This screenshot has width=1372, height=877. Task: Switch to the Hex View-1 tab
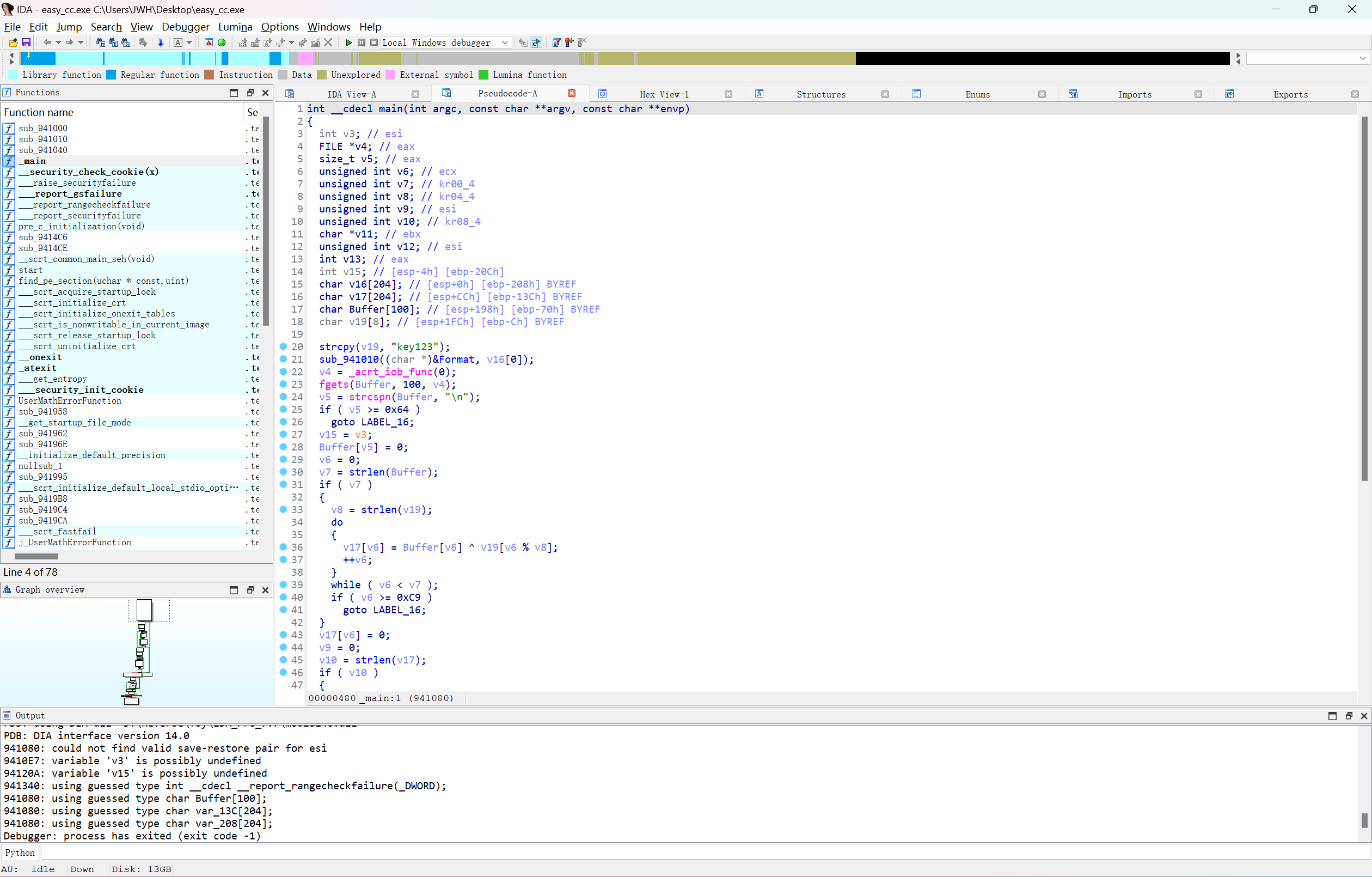[x=664, y=94]
